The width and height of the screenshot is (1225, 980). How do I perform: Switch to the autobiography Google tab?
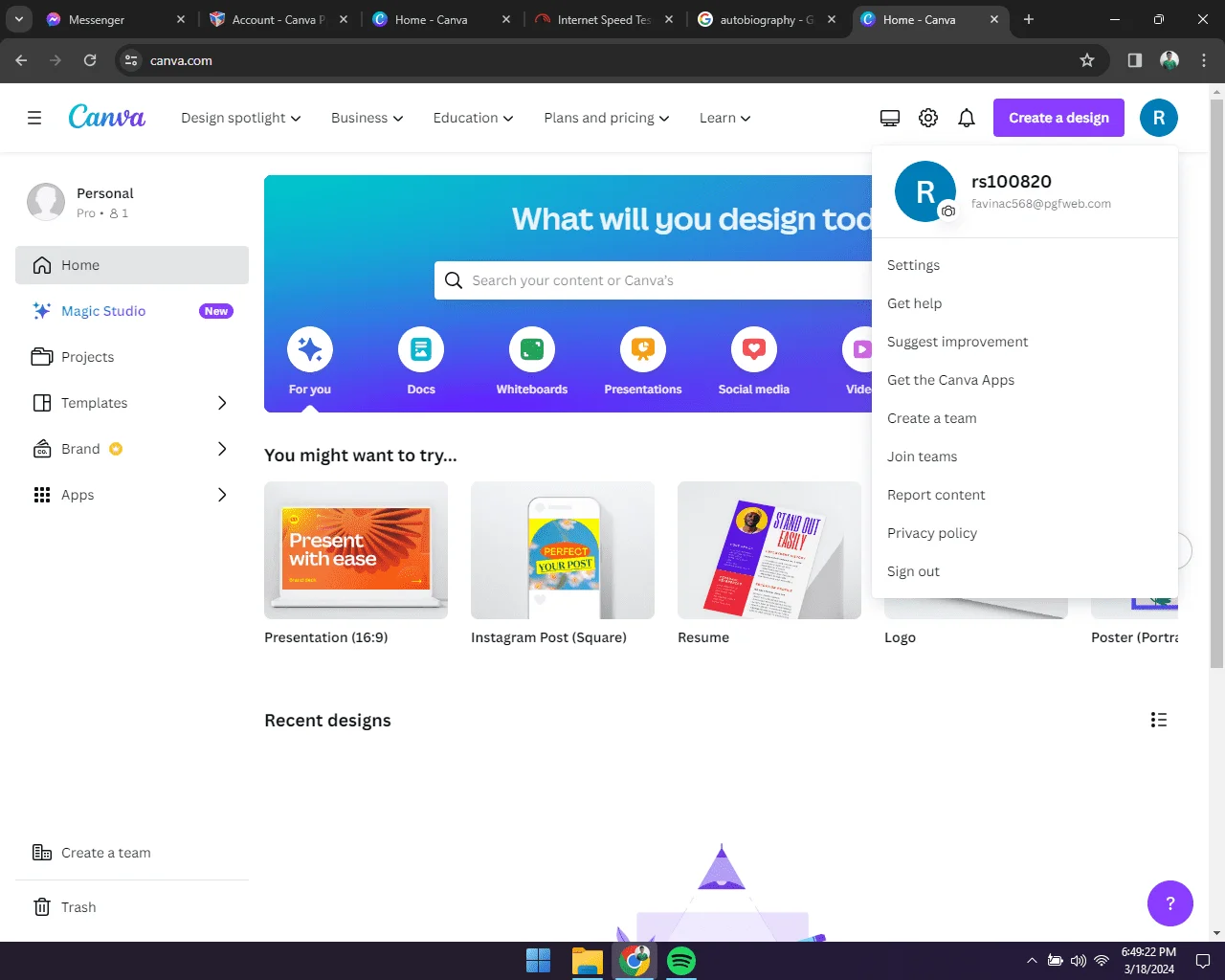(x=767, y=19)
